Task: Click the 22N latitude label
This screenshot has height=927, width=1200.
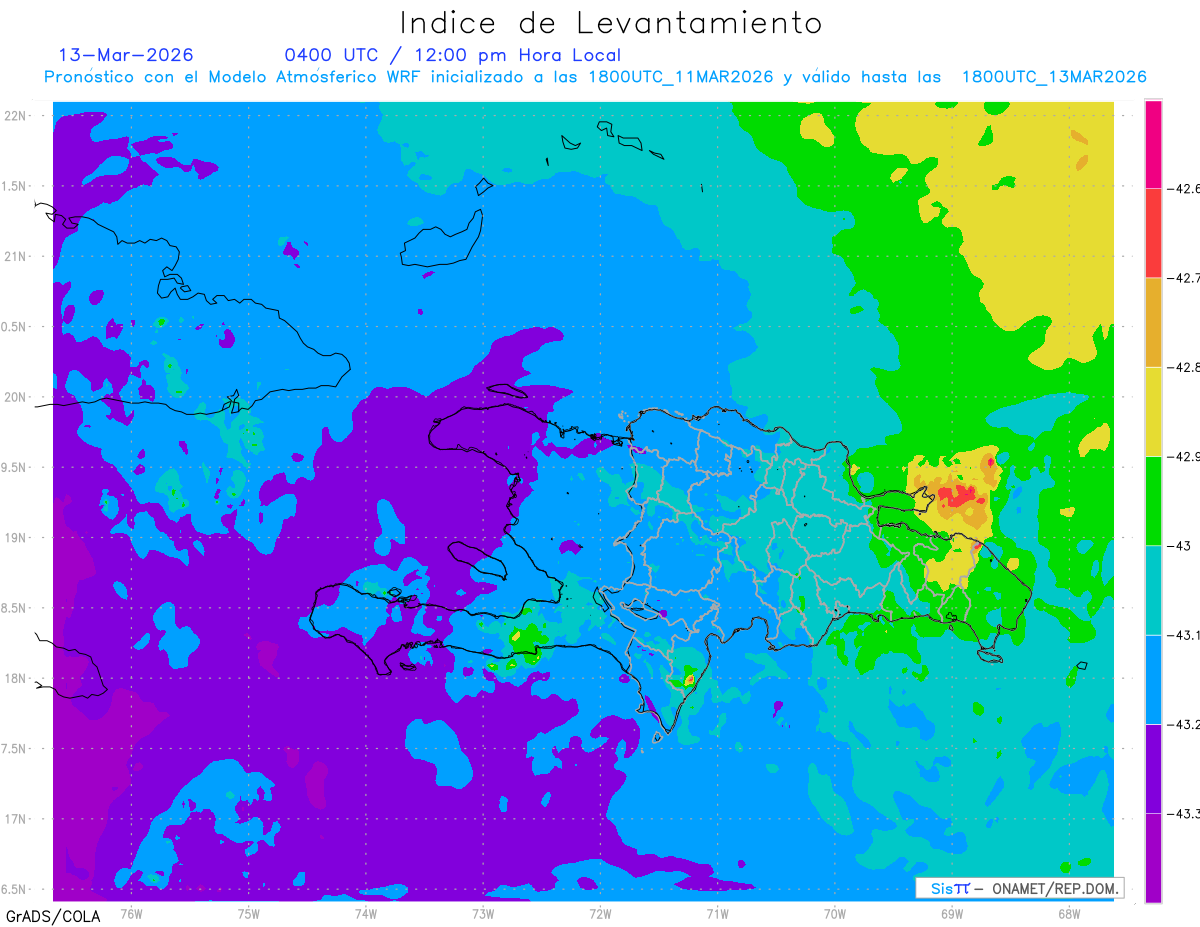Action: [16, 115]
